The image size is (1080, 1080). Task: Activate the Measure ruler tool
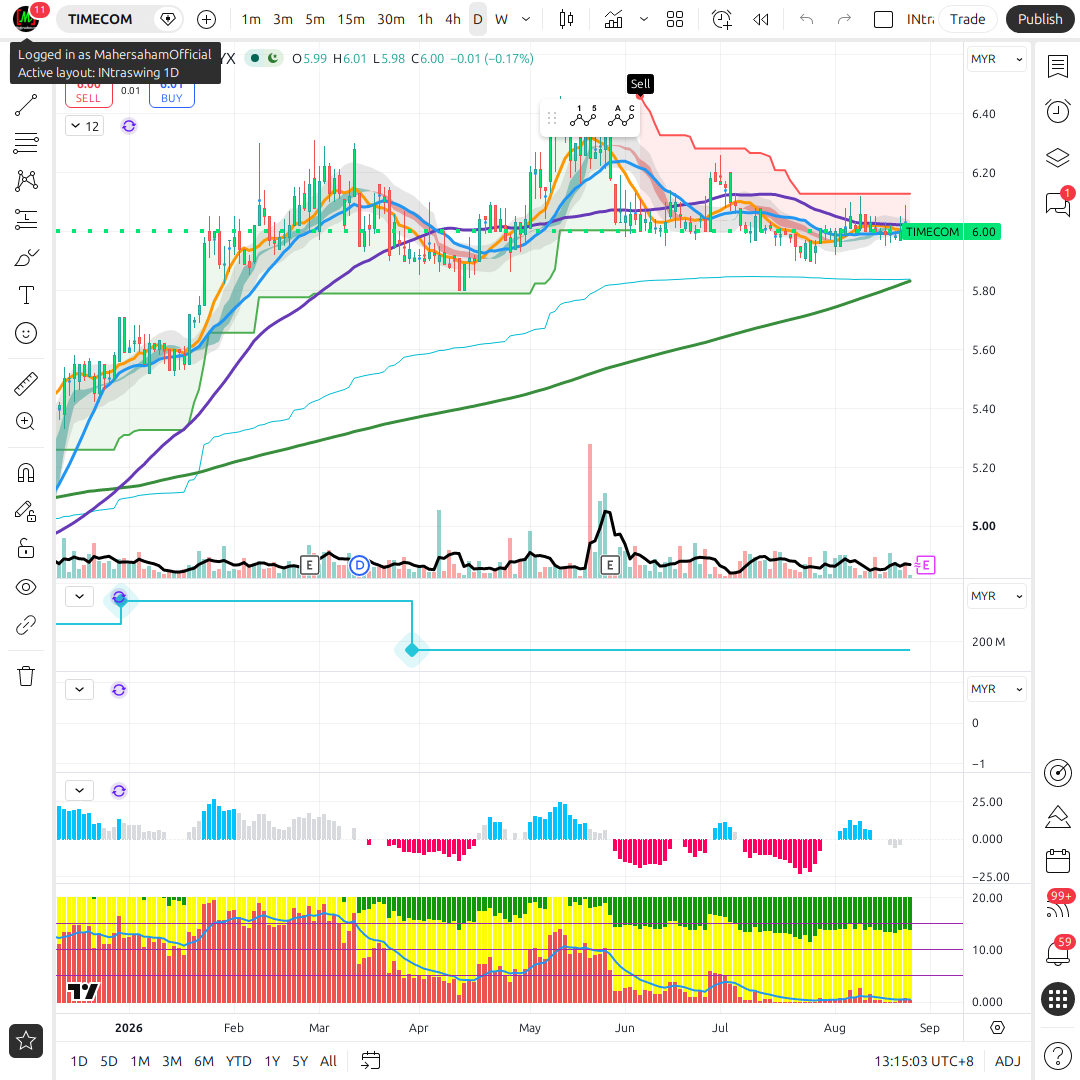point(26,384)
